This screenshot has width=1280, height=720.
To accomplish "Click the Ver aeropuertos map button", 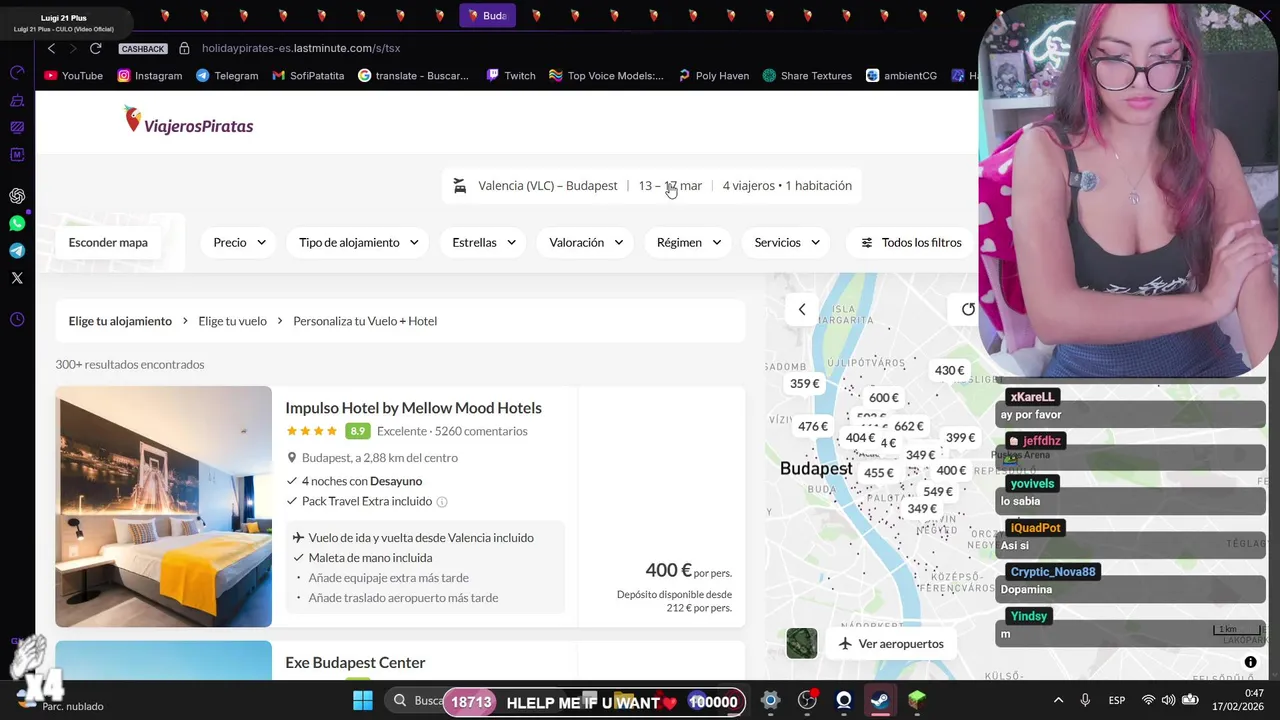I will coord(890,644).
